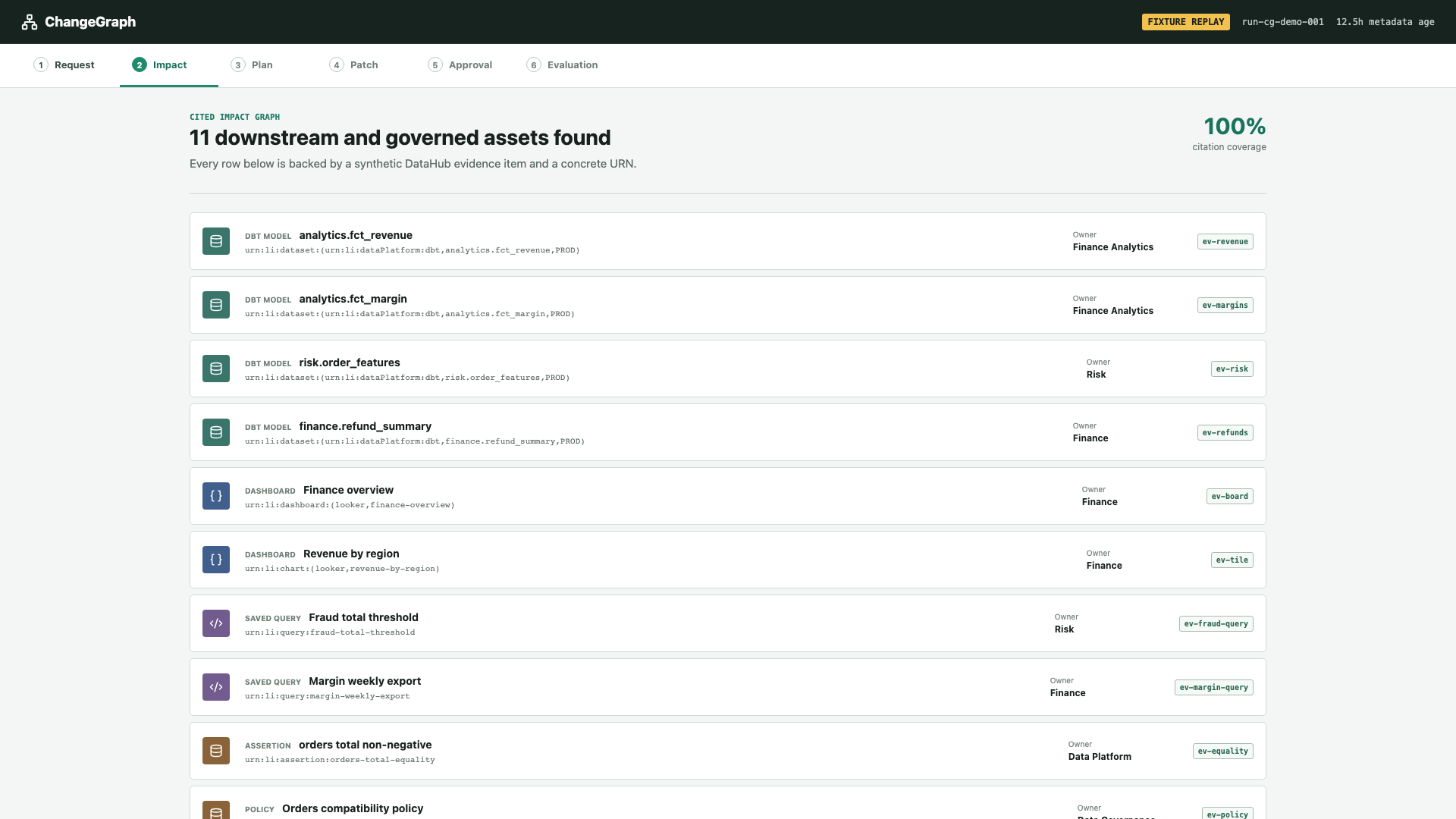This screenshot has width=1456, height=819.
Task: Click Data Platform owner on the assertion row
Action: pyautogui.click(x=1100, y=757)
